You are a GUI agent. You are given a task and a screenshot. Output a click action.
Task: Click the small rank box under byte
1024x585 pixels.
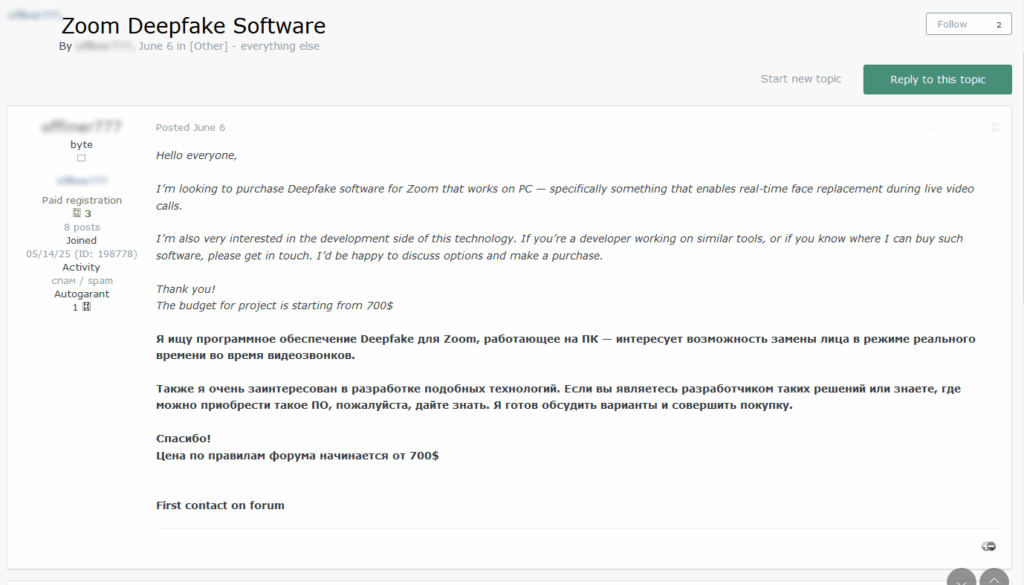click(81, 158)
